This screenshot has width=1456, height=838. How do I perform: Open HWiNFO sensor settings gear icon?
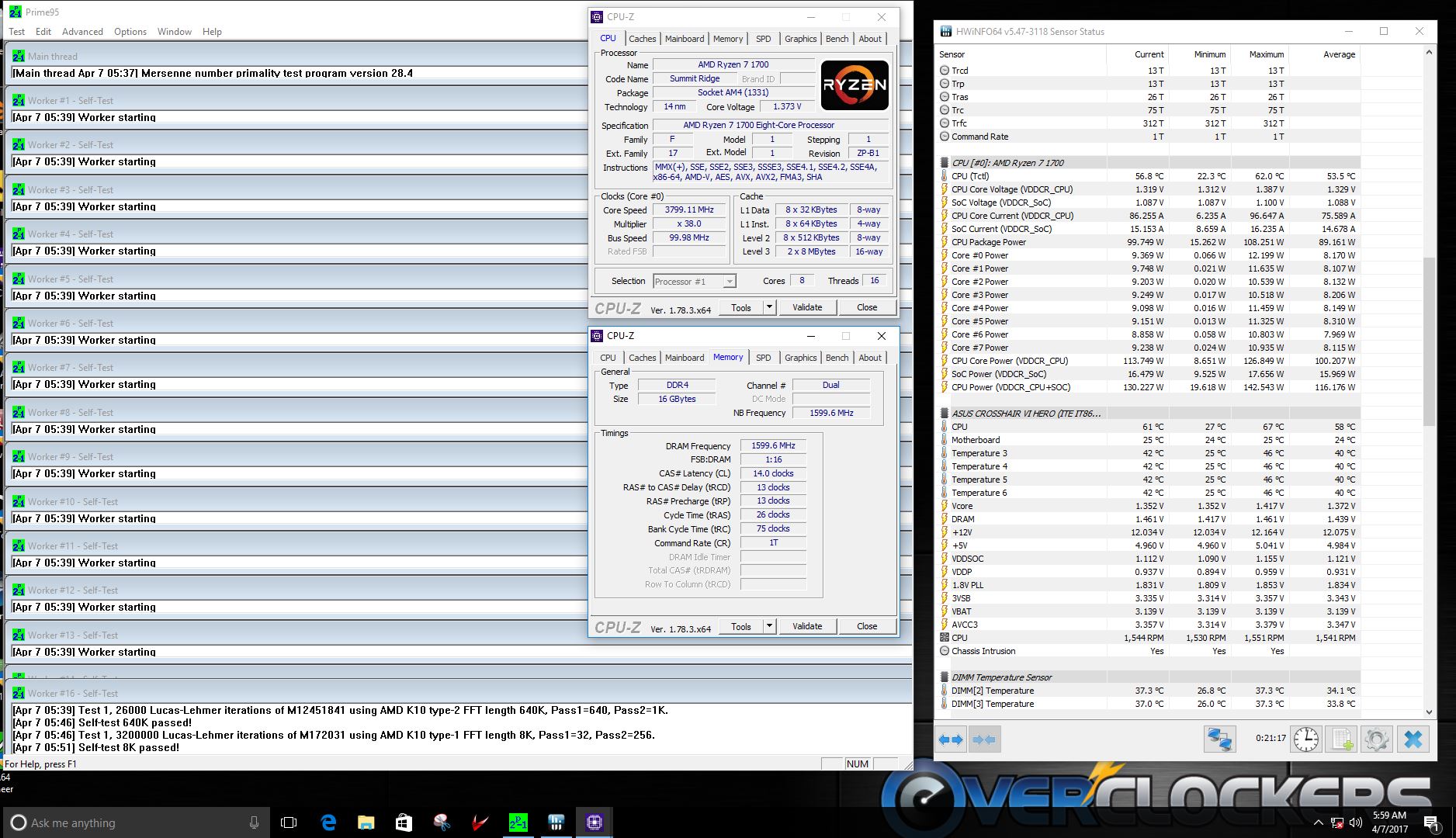1377,739
